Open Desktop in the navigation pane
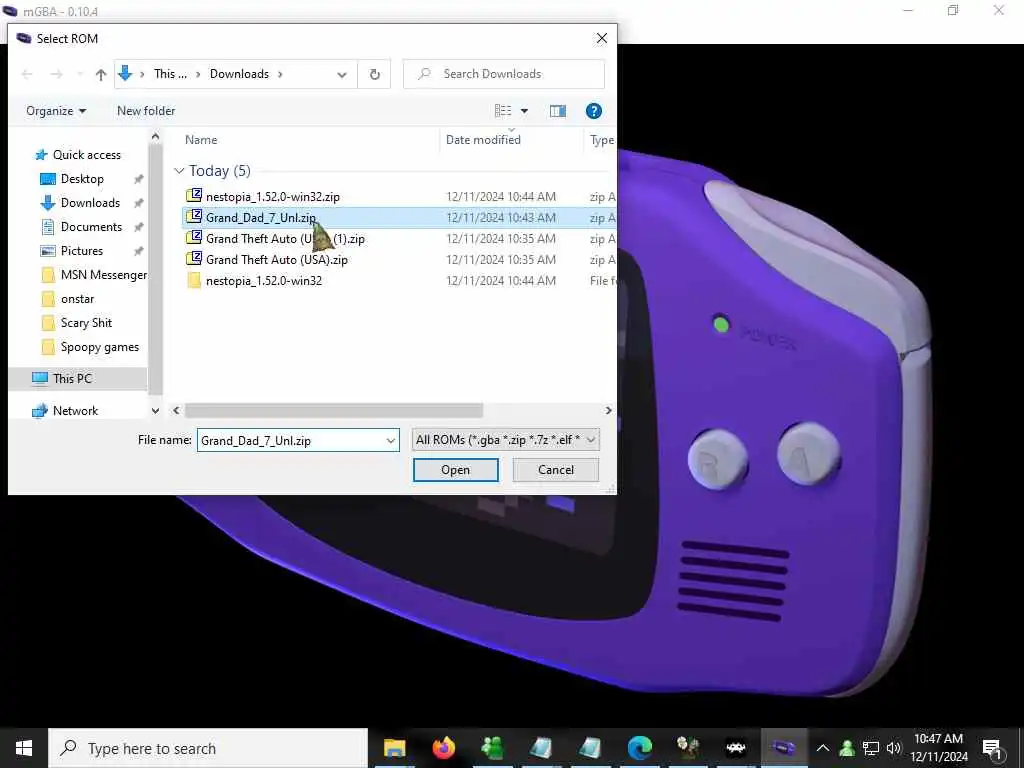Screen dimensions: 1024x768 pyautogui.click(x=82, y=179)
